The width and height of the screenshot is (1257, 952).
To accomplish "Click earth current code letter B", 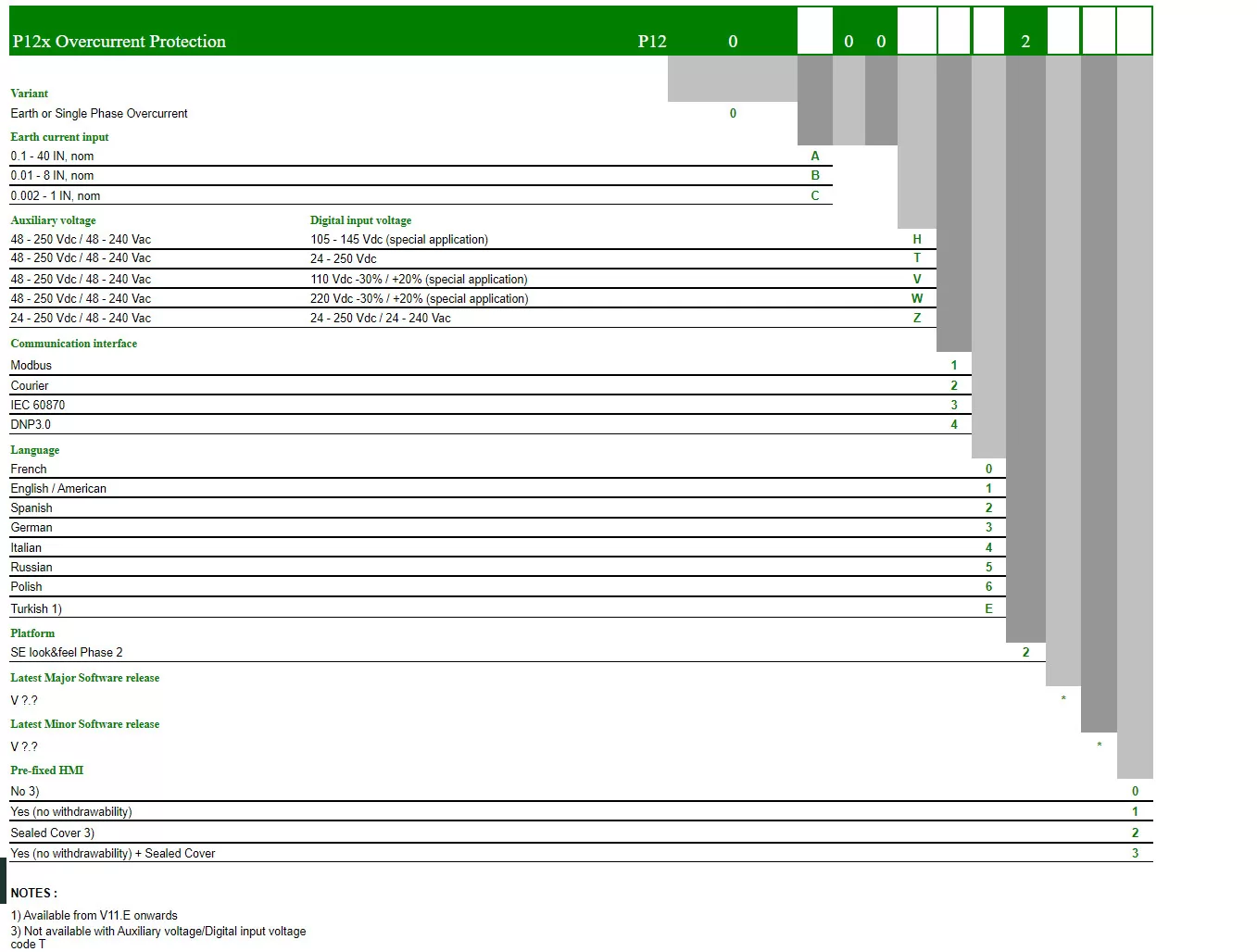I will coord(815,175).
